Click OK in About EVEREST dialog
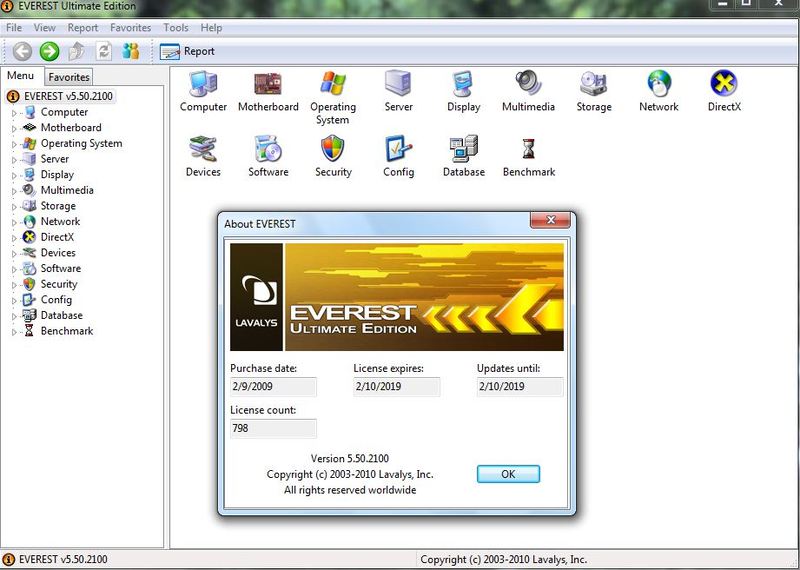This screenshot has height=570, width=800. 508,474
